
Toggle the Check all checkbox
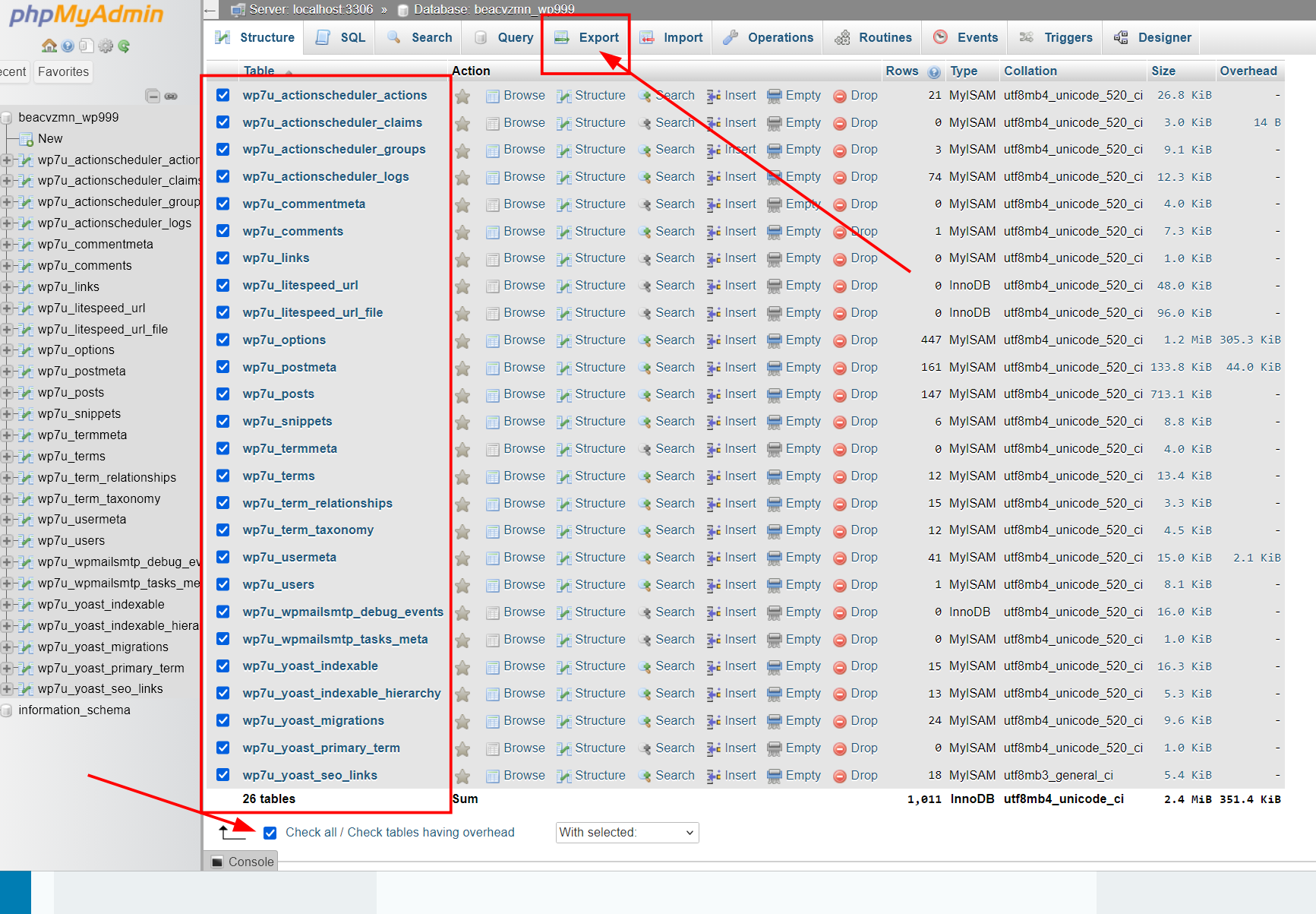tap(270, 833)
